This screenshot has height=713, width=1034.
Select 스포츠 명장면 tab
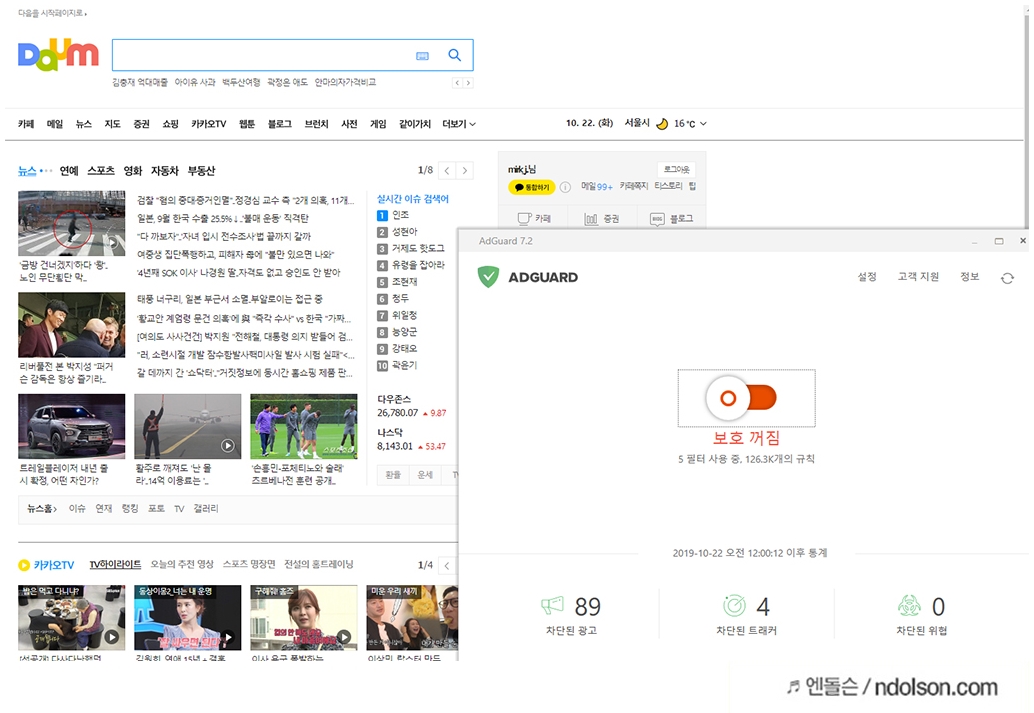(249, 565)
